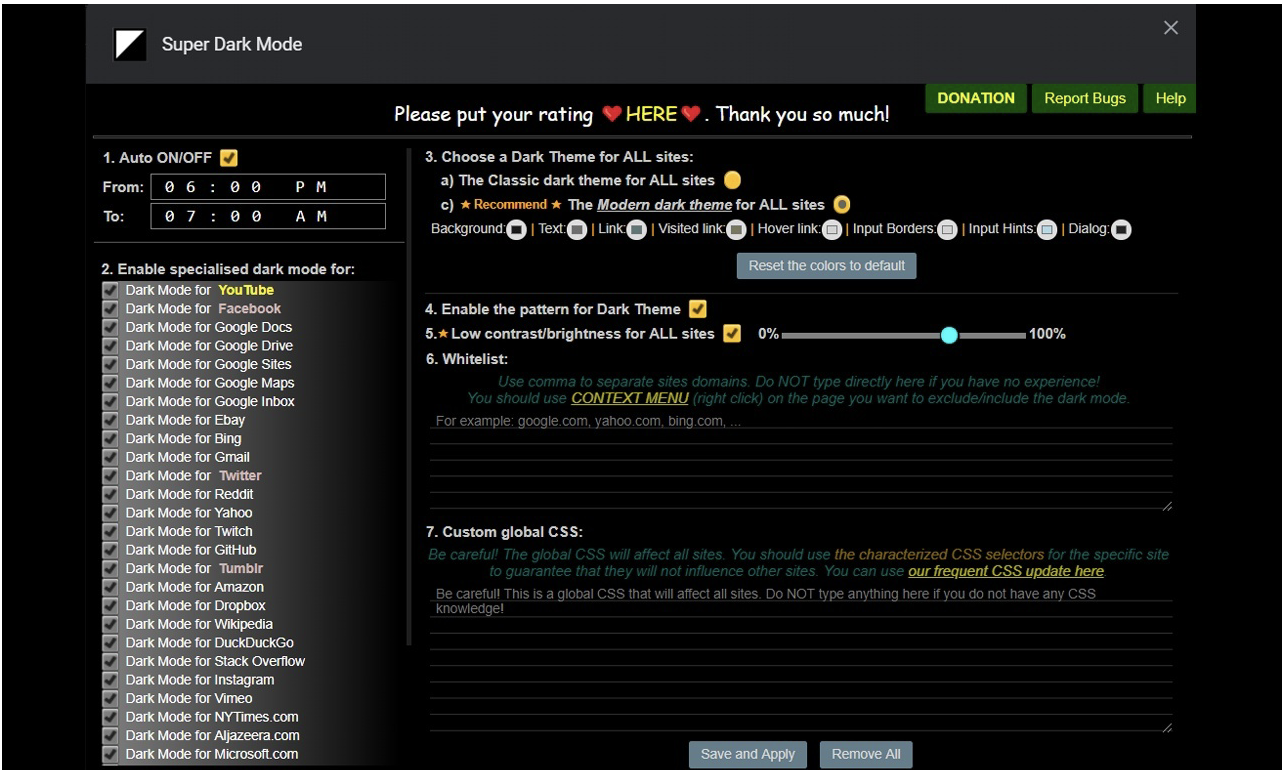Open the Link color swatch

(x=636, y=230)
